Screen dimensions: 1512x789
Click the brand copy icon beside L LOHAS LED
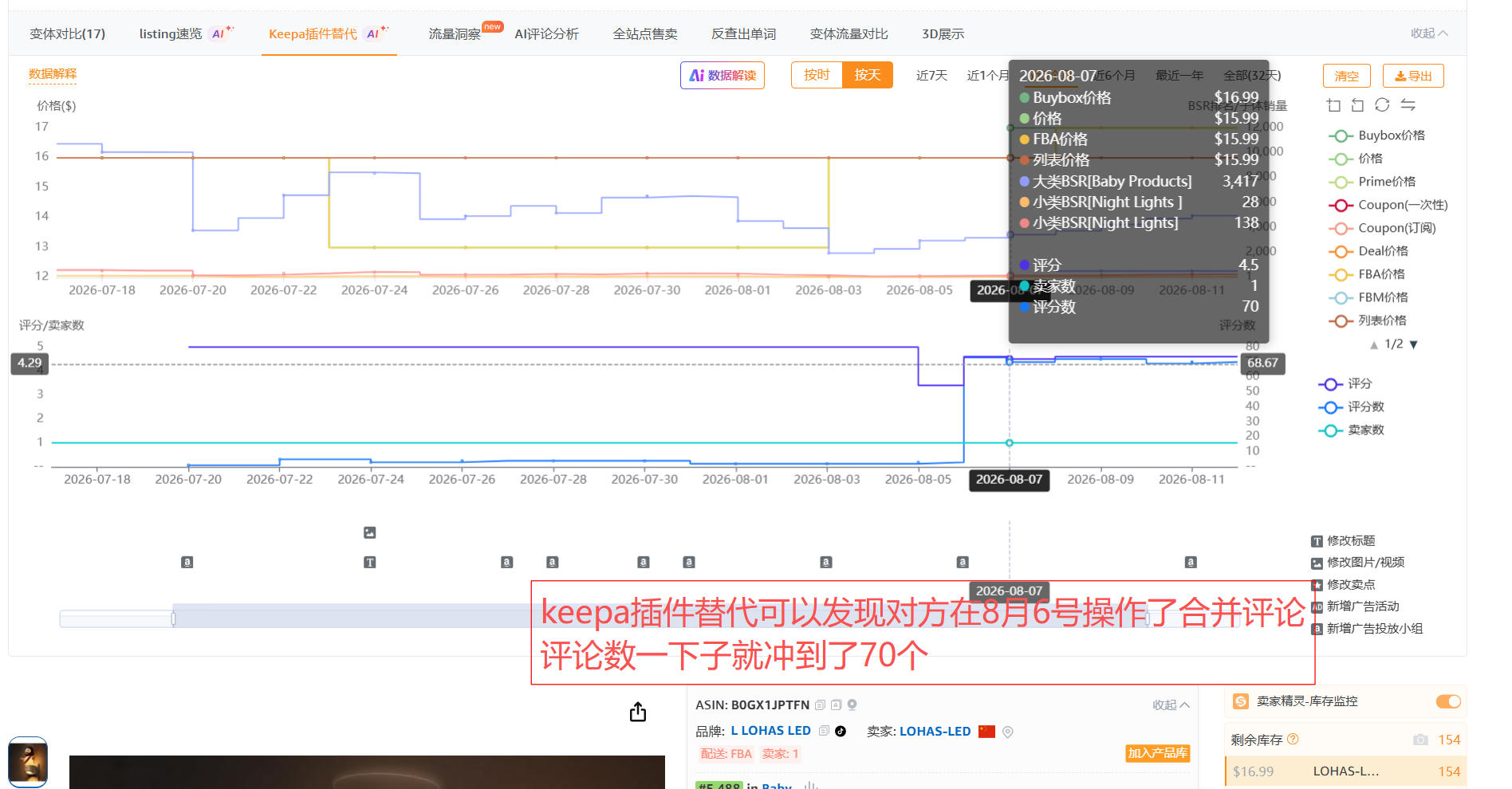click(824, 731)
